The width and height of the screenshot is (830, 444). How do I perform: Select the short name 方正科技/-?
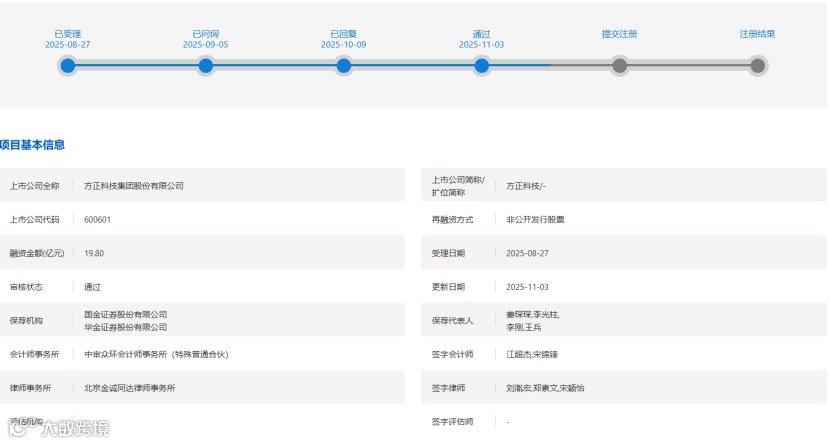(x=526, y=186)
